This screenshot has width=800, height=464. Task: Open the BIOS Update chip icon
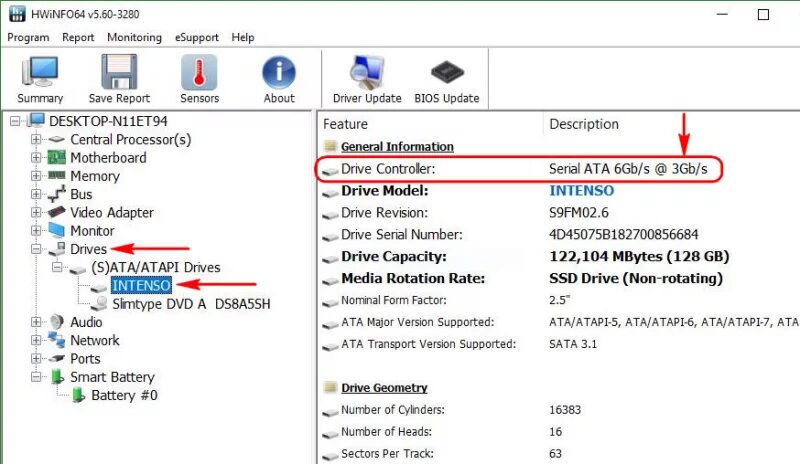tap(447, 73)
